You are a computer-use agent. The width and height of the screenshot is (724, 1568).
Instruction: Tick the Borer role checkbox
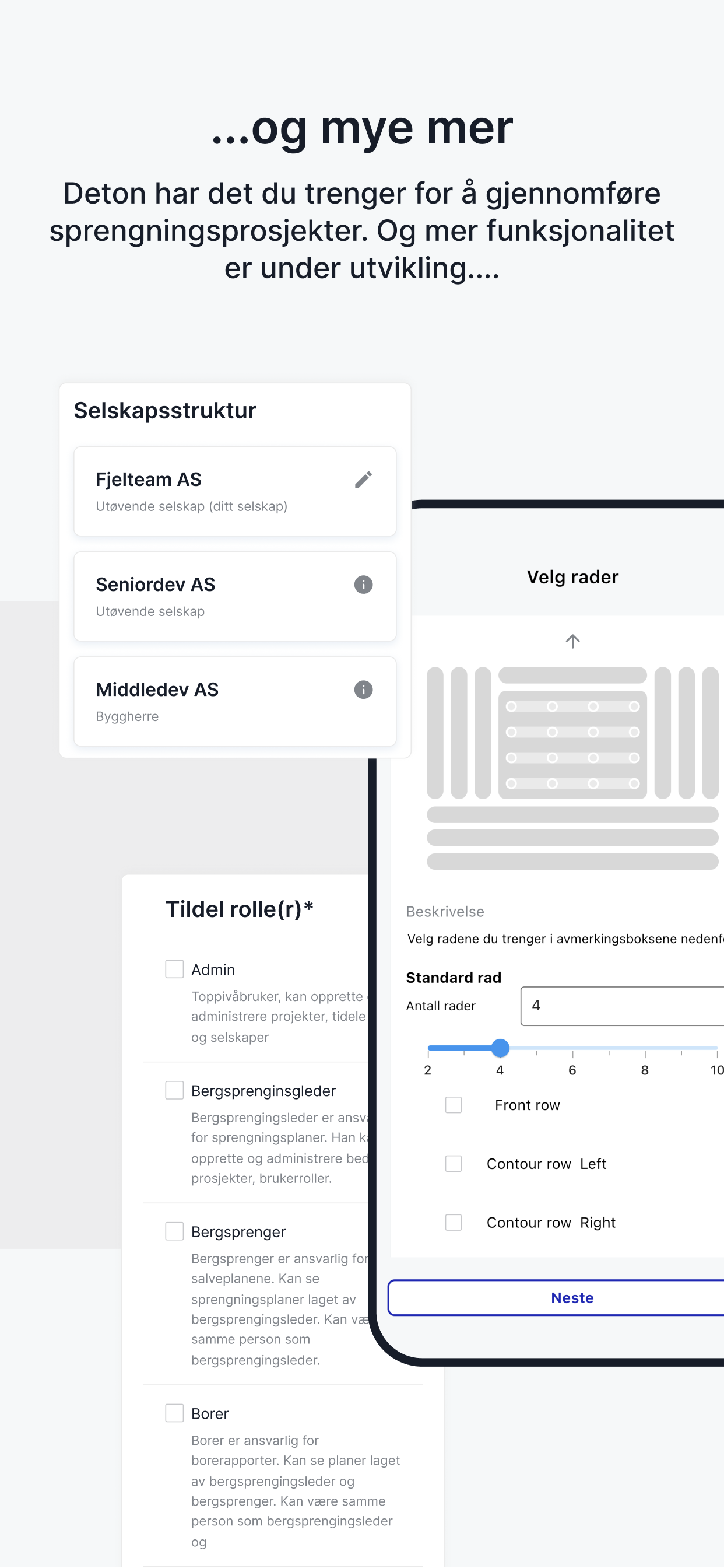(x=175, y=1413)
